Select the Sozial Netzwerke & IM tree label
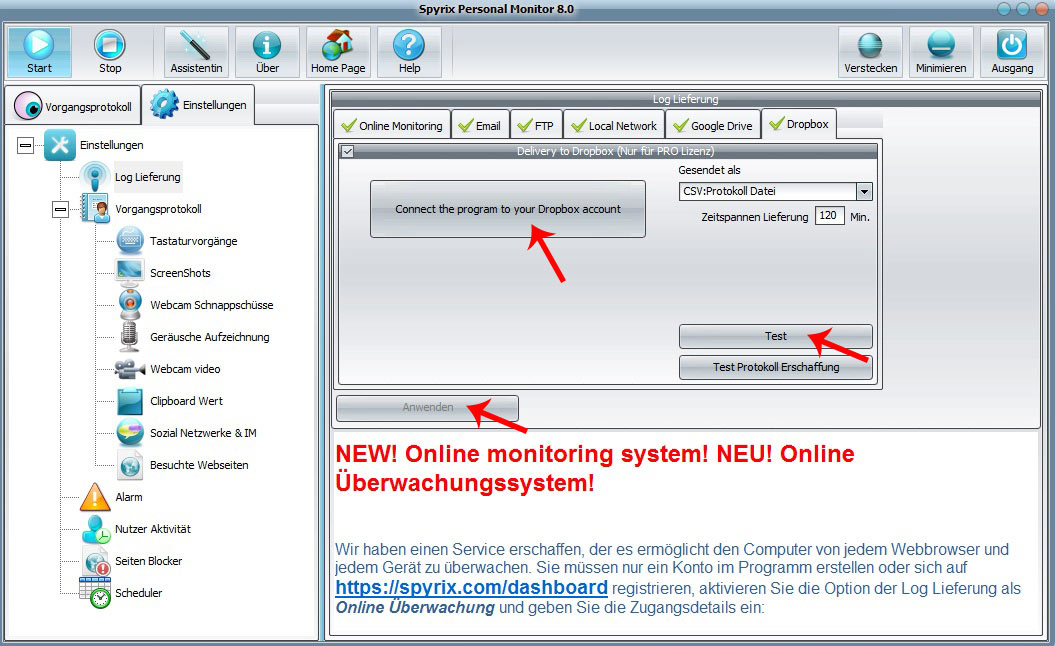Screen dimensions: 1055x646 [203, 433]
